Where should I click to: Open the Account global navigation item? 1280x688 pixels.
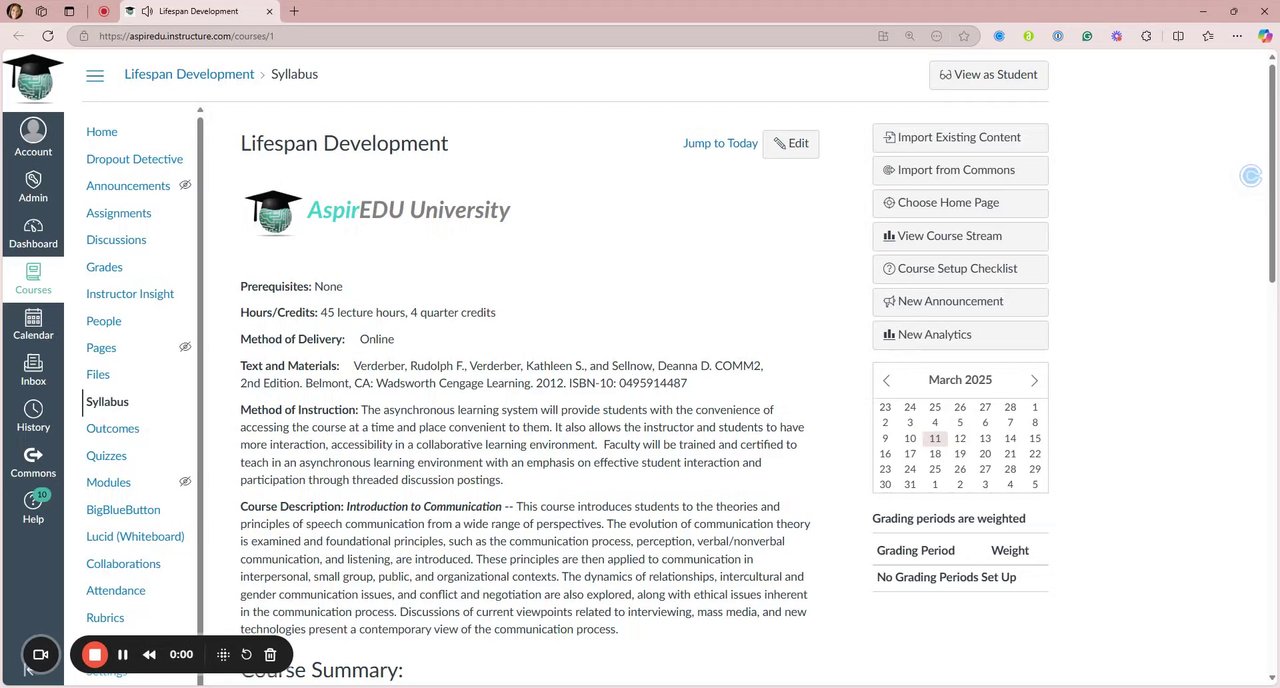pyautogui.click(x=33, y=137)
